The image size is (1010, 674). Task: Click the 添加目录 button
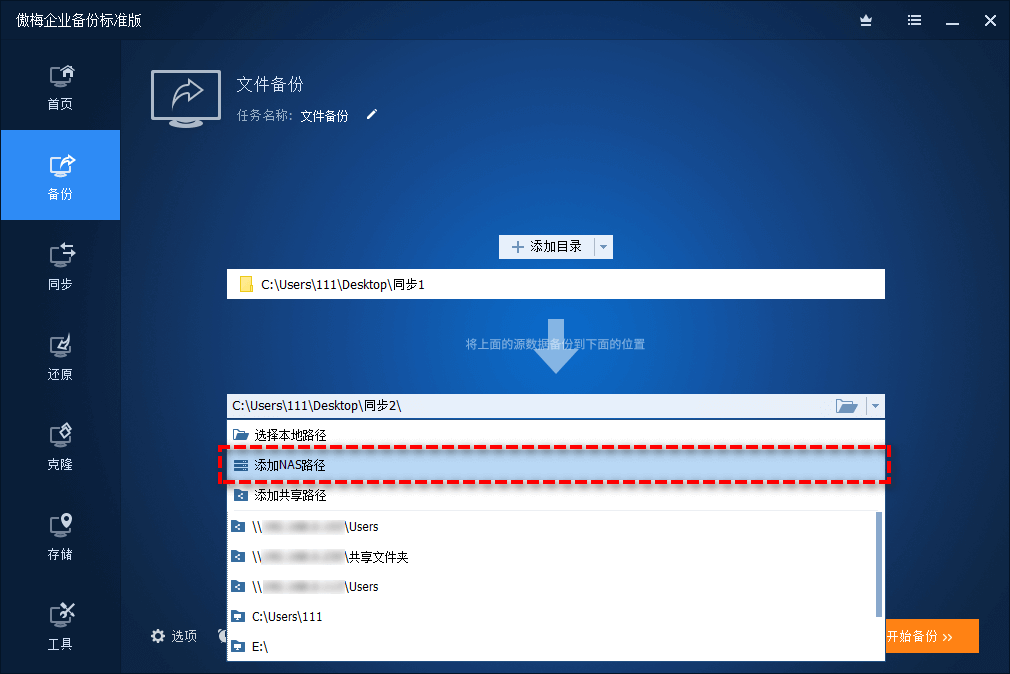point(546,247)
